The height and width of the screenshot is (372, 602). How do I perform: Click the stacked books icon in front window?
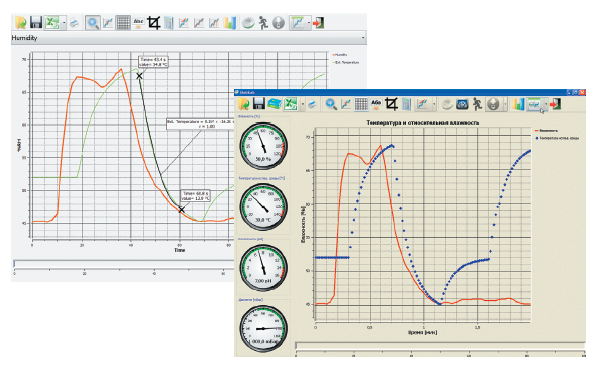274,104
